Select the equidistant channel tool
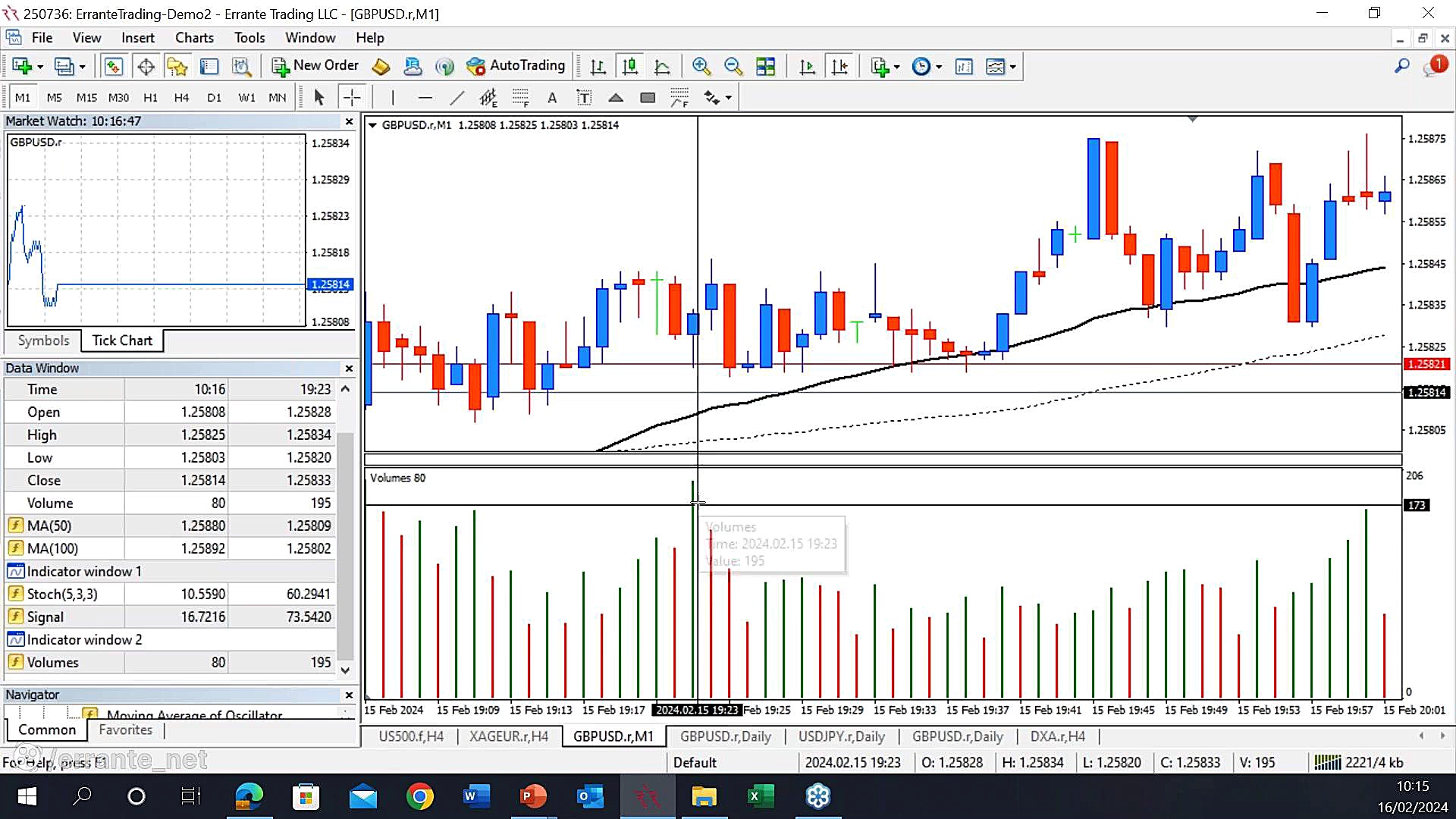The width and height of the screenshot is (1456, 819). pyautogui.click(x=488, y=98)
